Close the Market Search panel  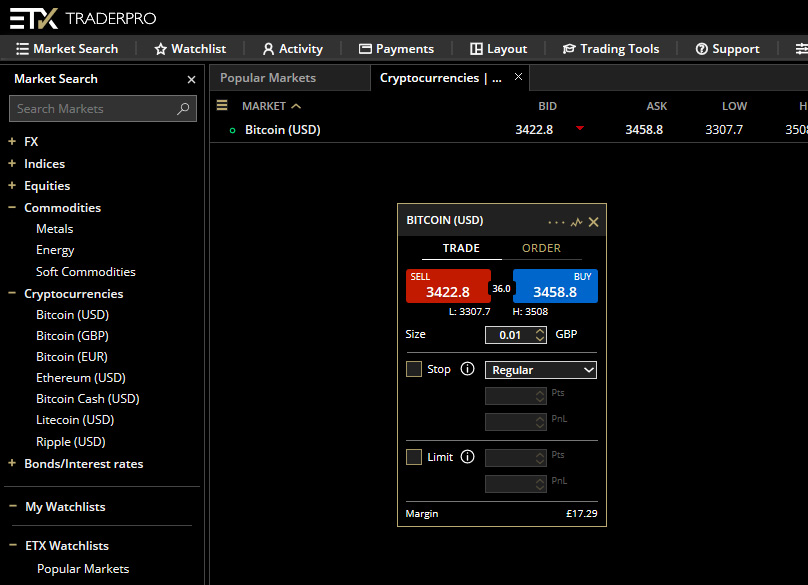[x=191, y=79]
